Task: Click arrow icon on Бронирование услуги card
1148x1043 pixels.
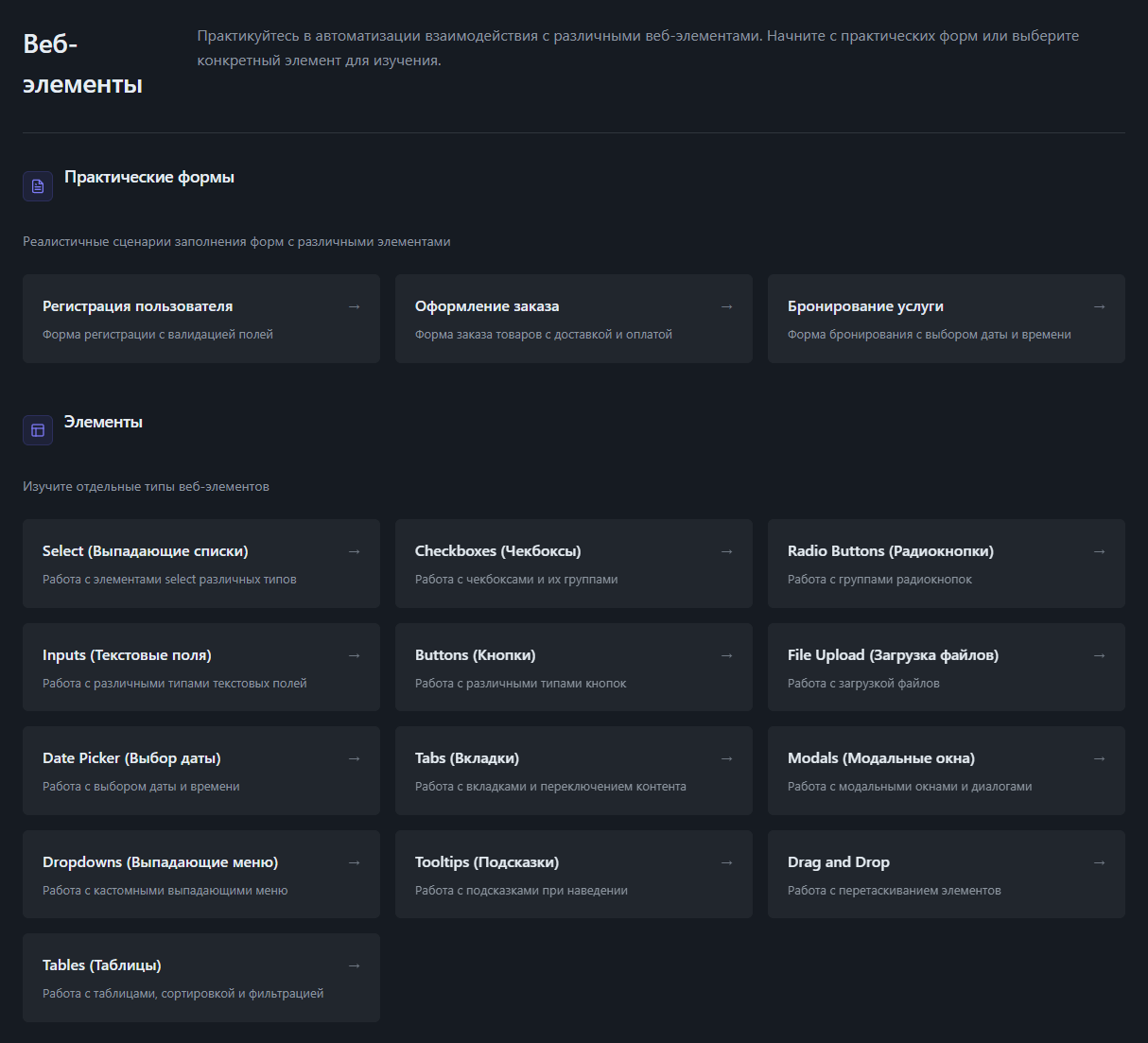Action: pyautogui.click(x=1099, y=306)
